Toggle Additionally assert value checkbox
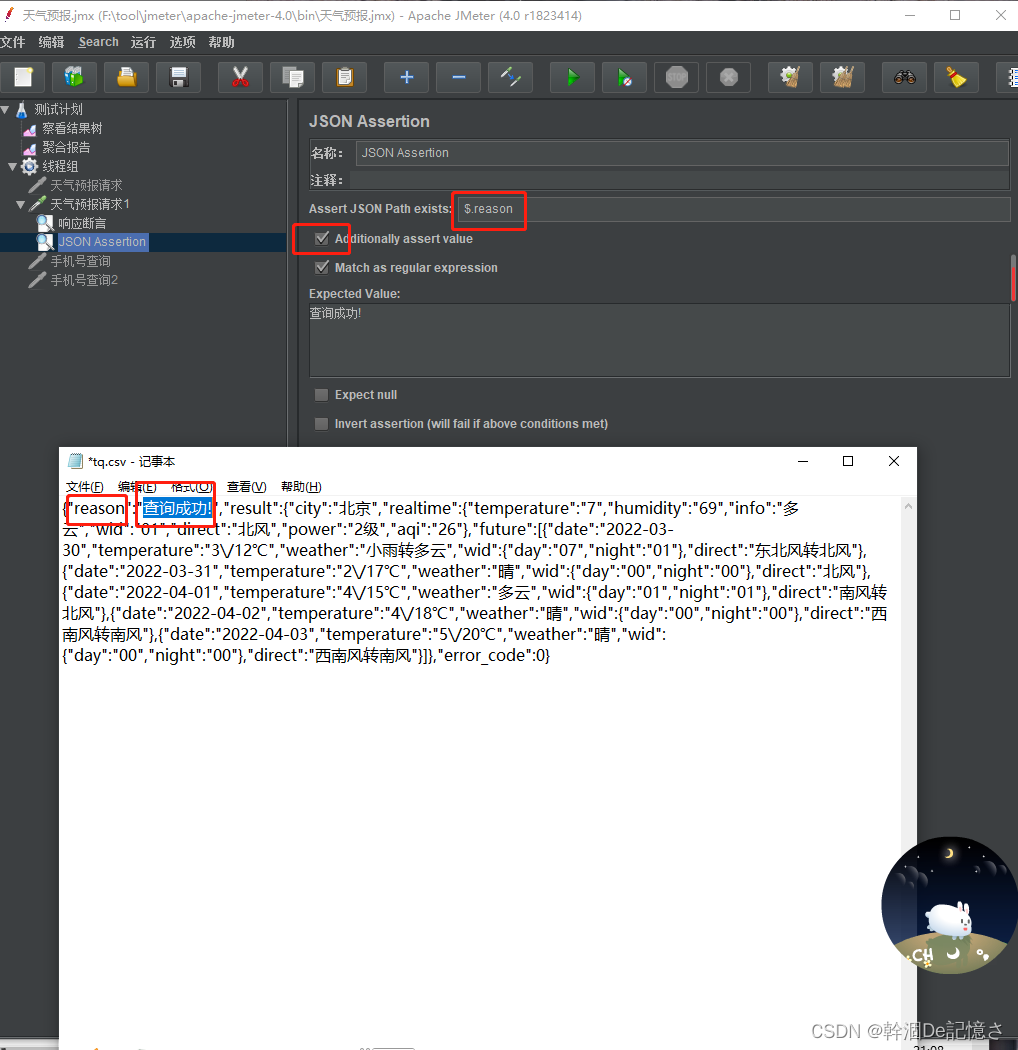Image resolution: width=1018 pixels, height=1050 pixels. point(322,238)
